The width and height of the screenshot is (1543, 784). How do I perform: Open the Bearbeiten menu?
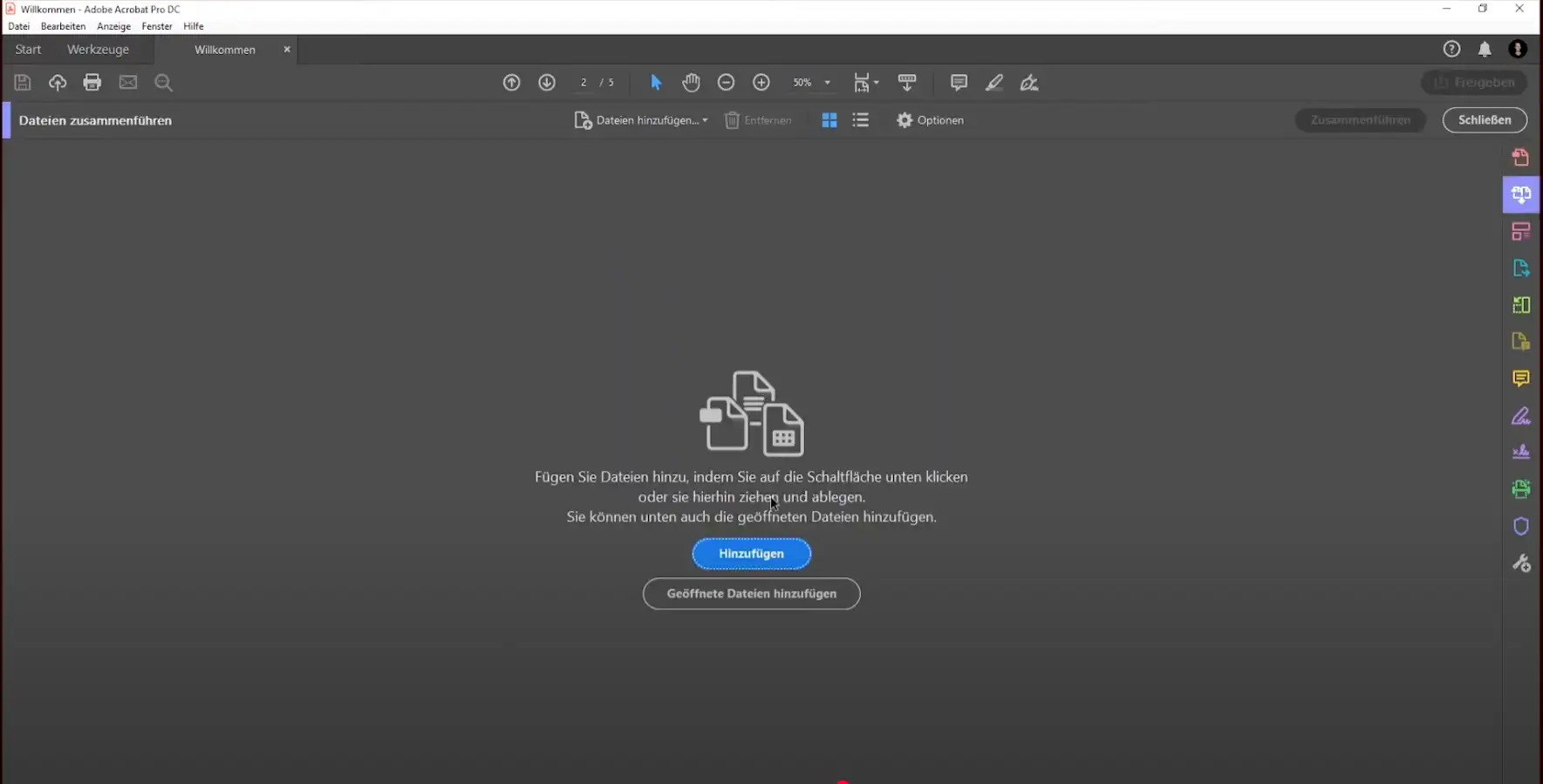(x=63, y=26)
